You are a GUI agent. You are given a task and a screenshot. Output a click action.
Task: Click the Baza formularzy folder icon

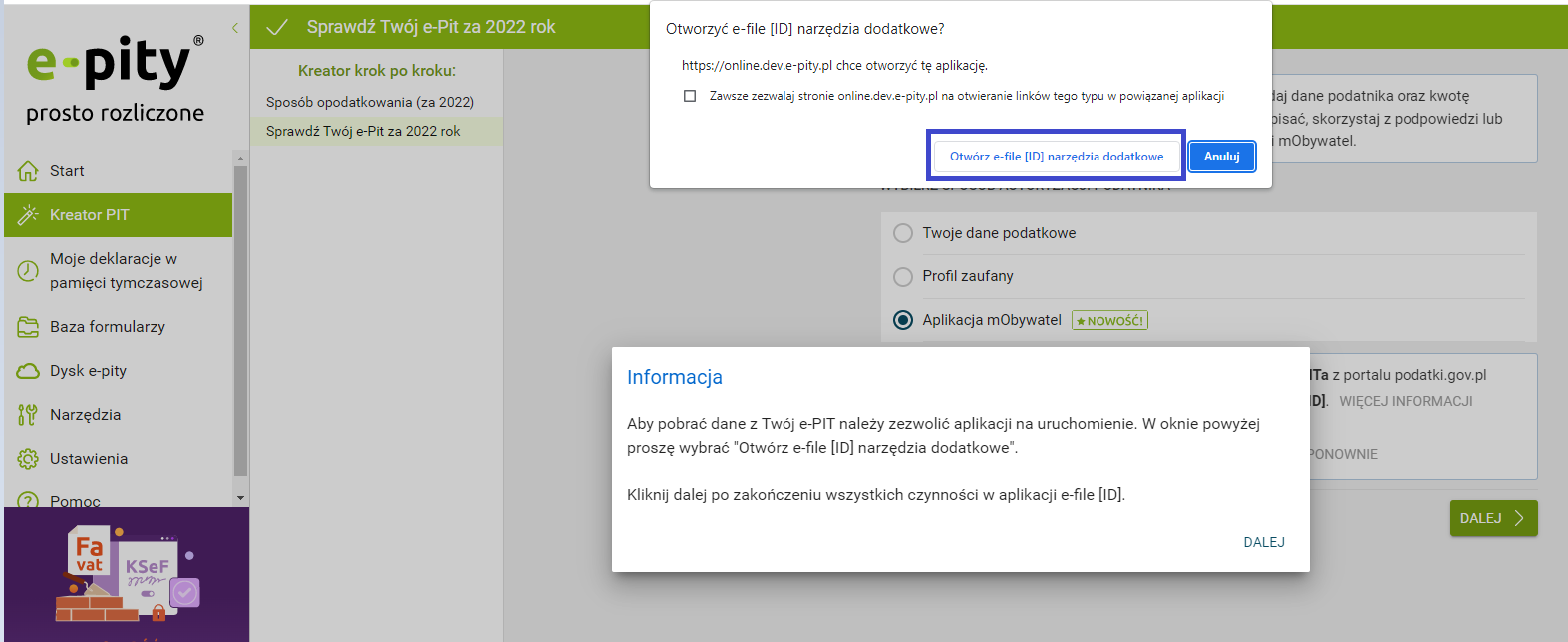pos(28,327)
